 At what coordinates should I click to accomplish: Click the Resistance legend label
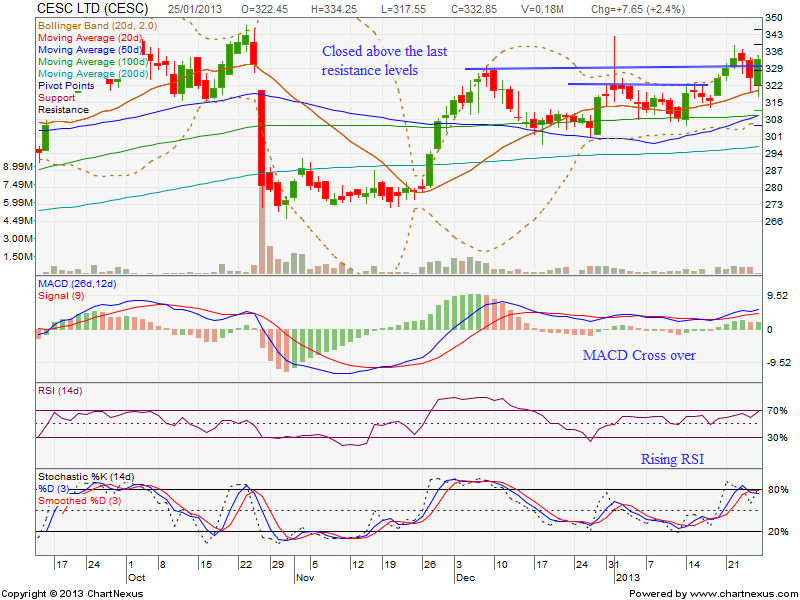tap(63, 110)
